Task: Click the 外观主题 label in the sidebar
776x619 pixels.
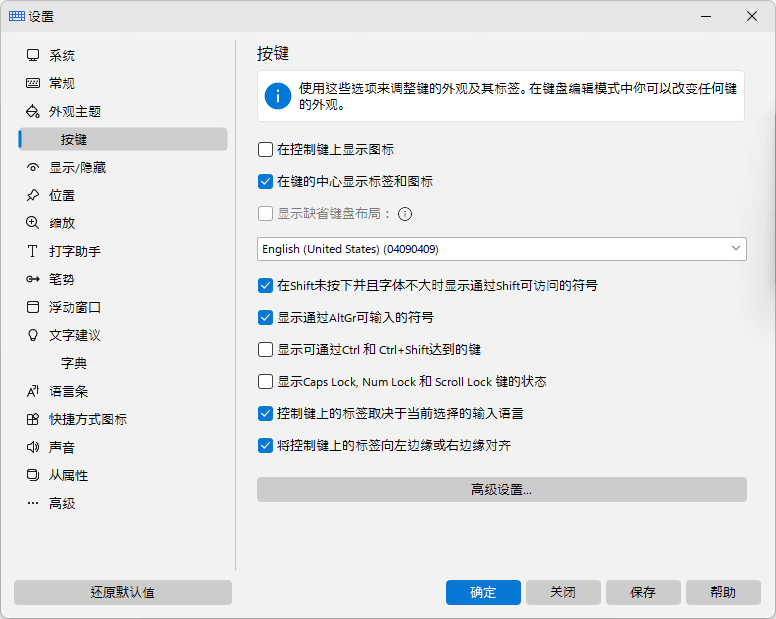Action: (x=75, y=111)
